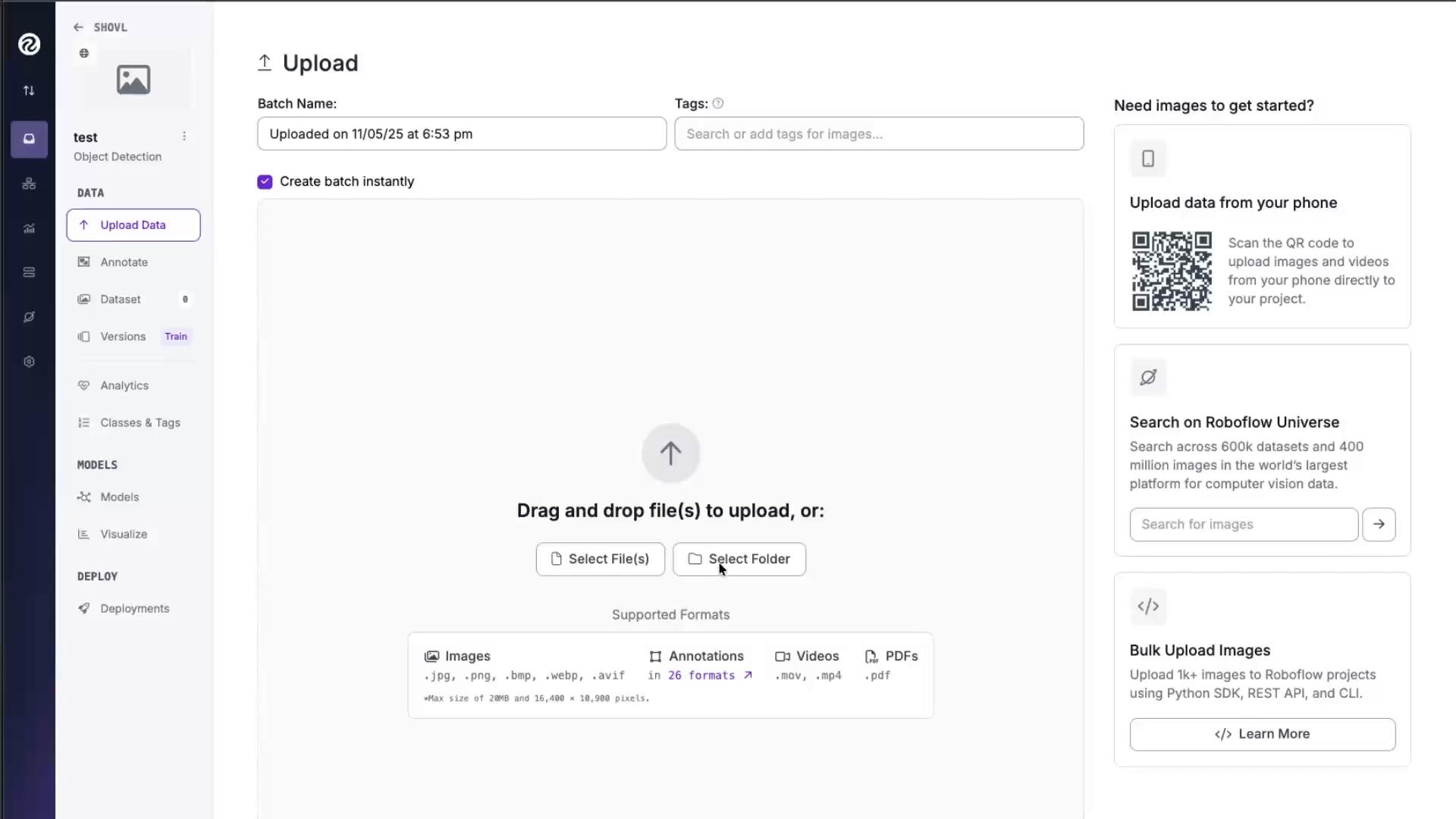Expand the 26 formats annotation link
The height and width of the screenshot is (819, 1456).
click(x=701, y=675)
